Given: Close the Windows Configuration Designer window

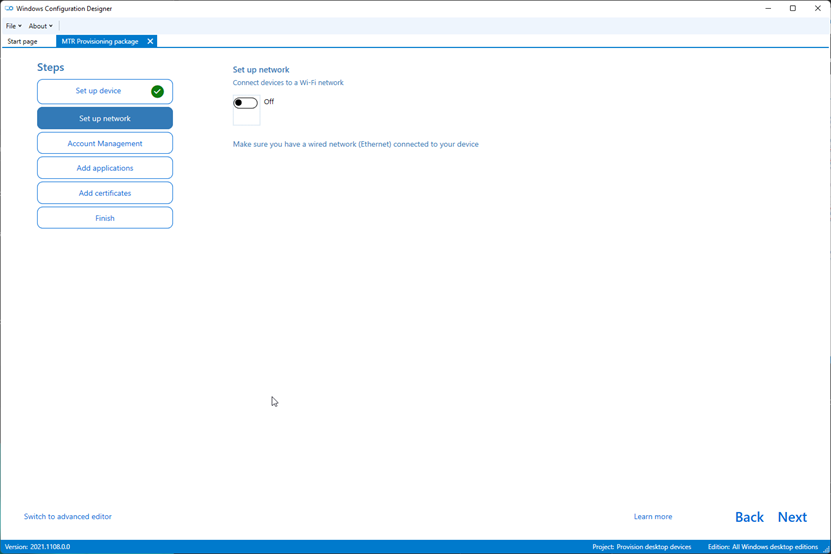Looking at the screenshot, I should [818, 8].
